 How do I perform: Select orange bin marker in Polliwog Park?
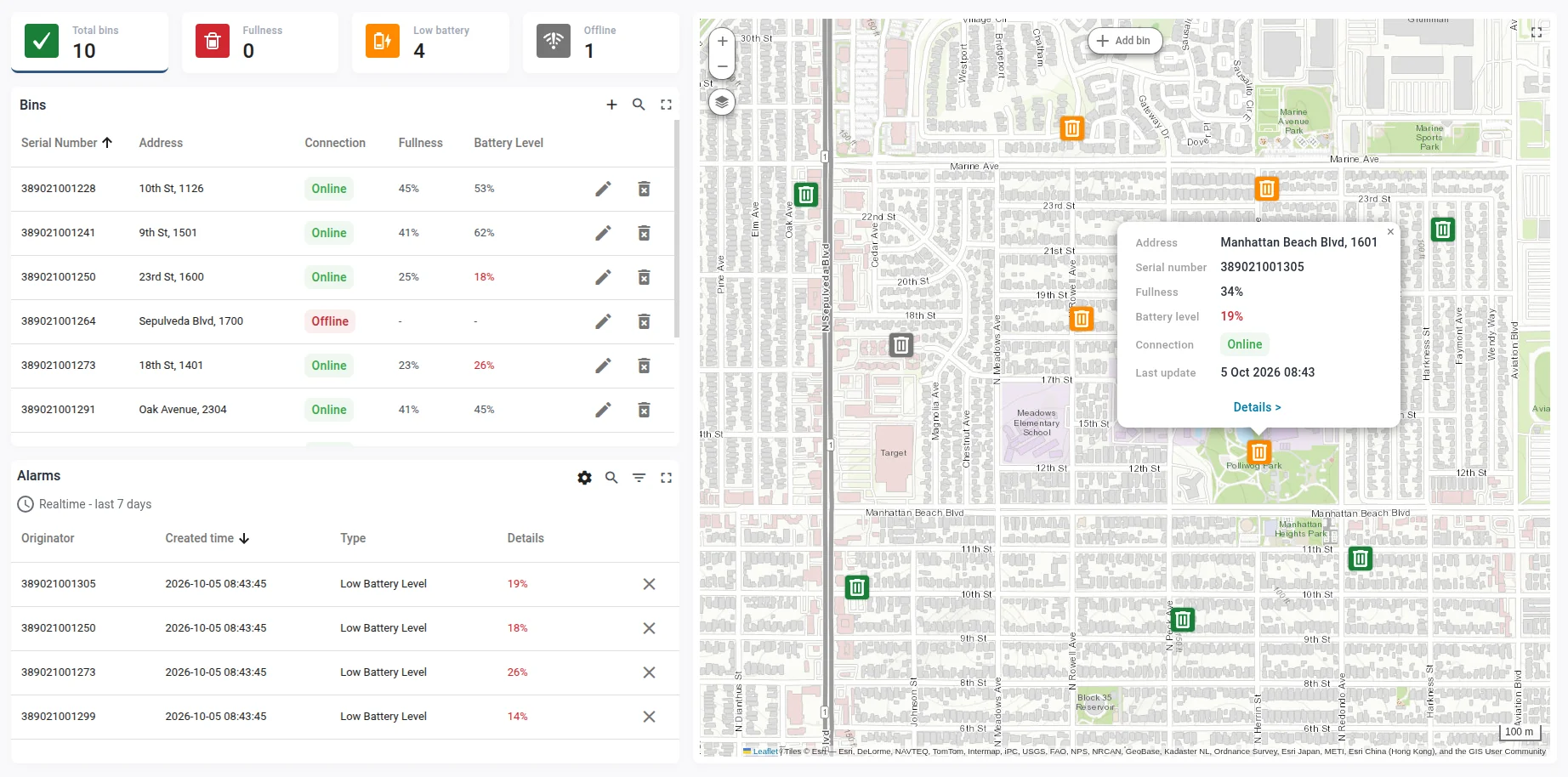(1259, 452)
